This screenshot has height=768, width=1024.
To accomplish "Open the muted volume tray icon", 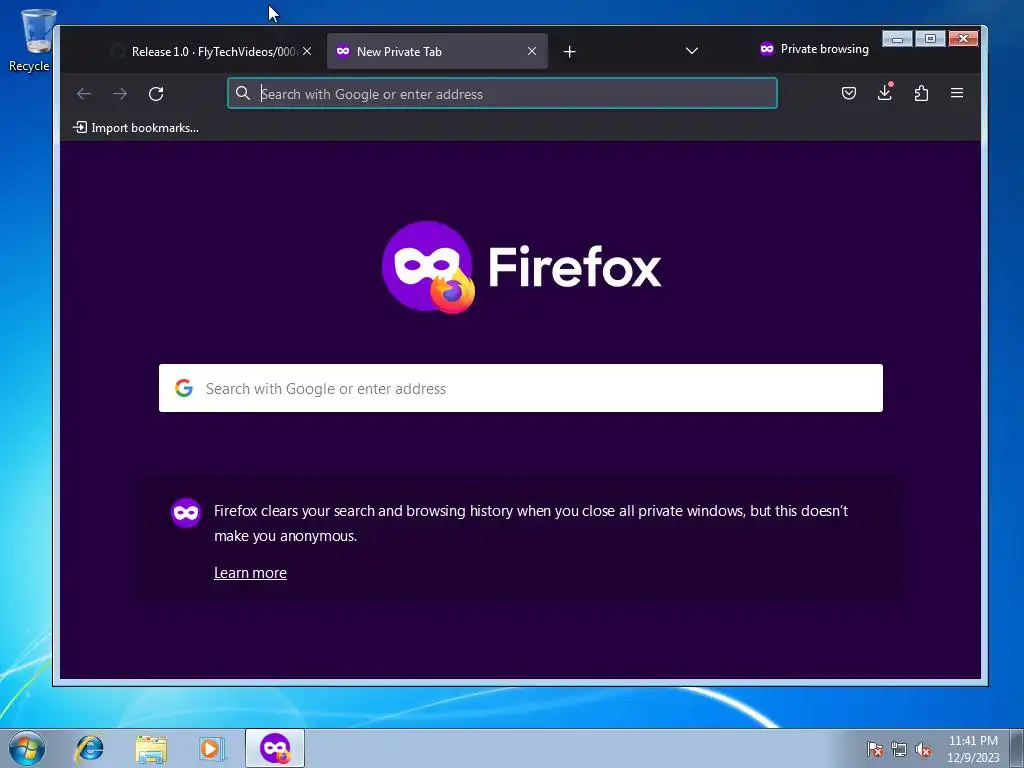I will tap(923, 750).
